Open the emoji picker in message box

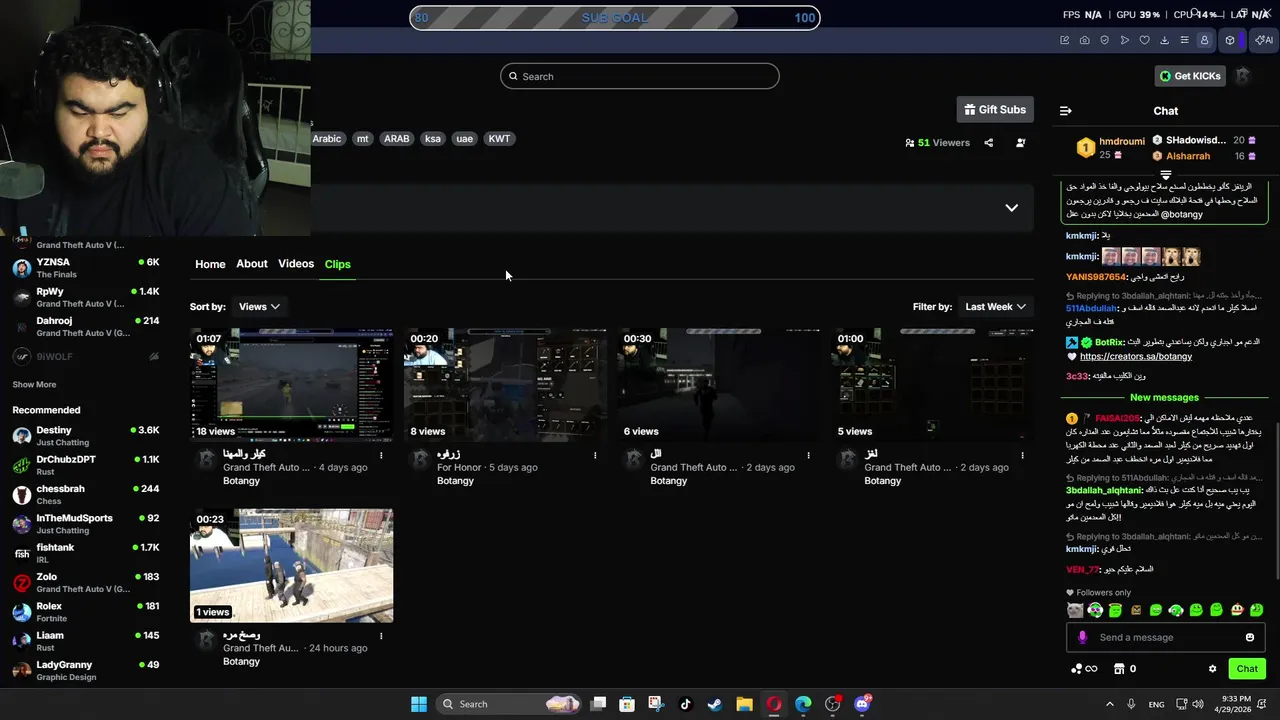pyautogui.click(x=1250, y=637)
